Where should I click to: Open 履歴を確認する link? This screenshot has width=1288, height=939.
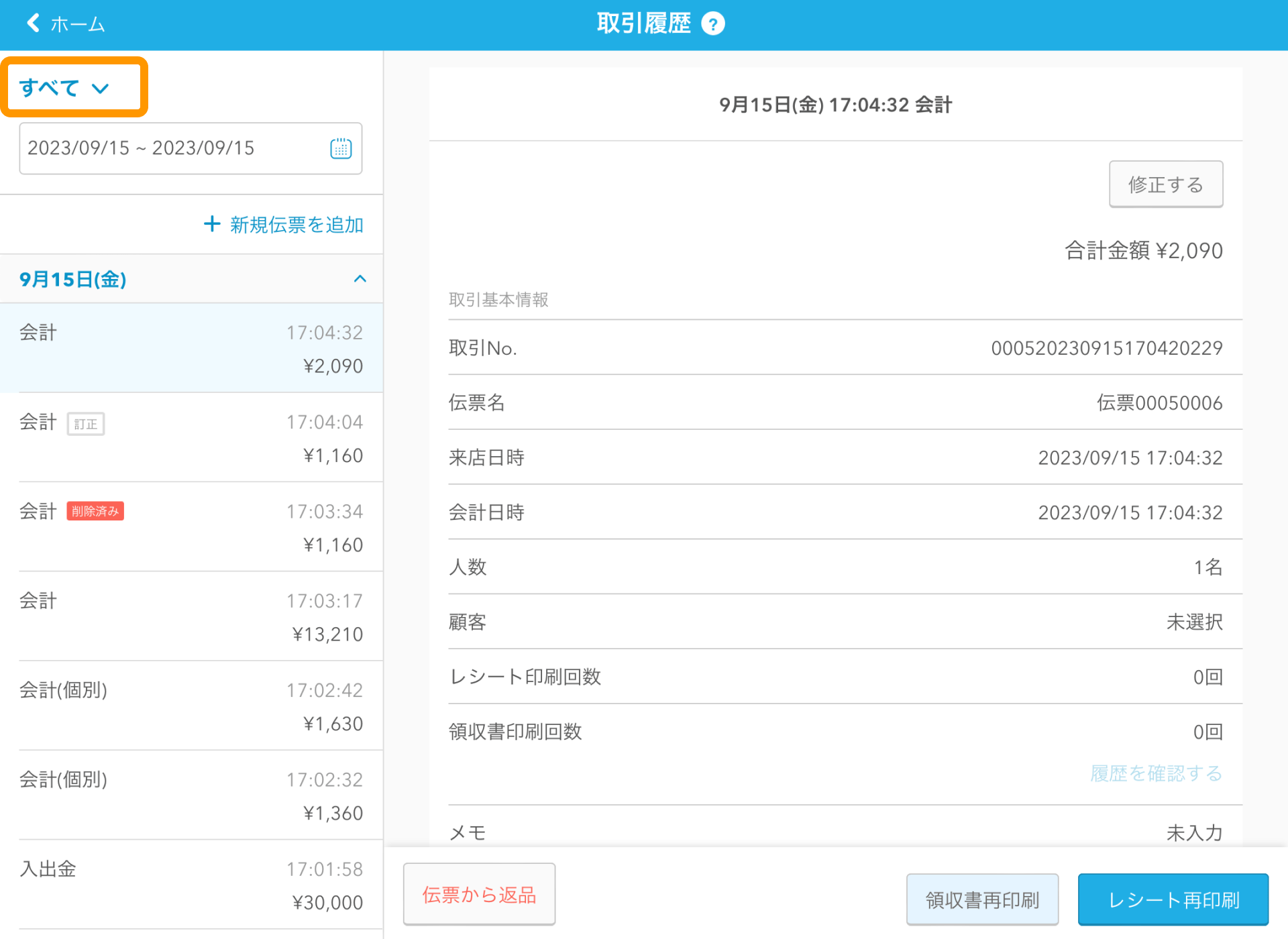(1156, 773)
